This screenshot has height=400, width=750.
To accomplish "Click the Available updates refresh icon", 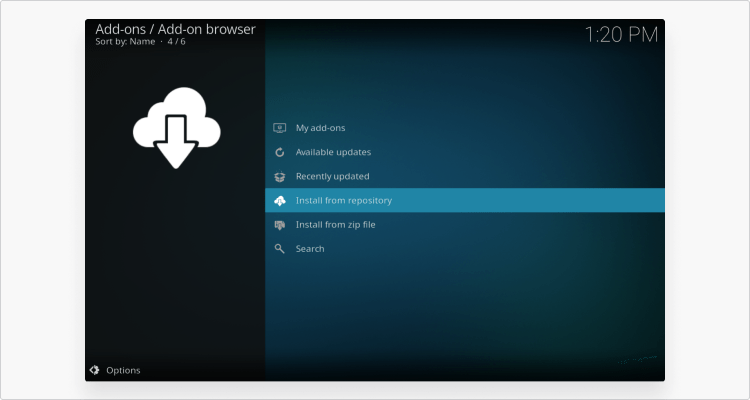I will [x=279, y=152].
